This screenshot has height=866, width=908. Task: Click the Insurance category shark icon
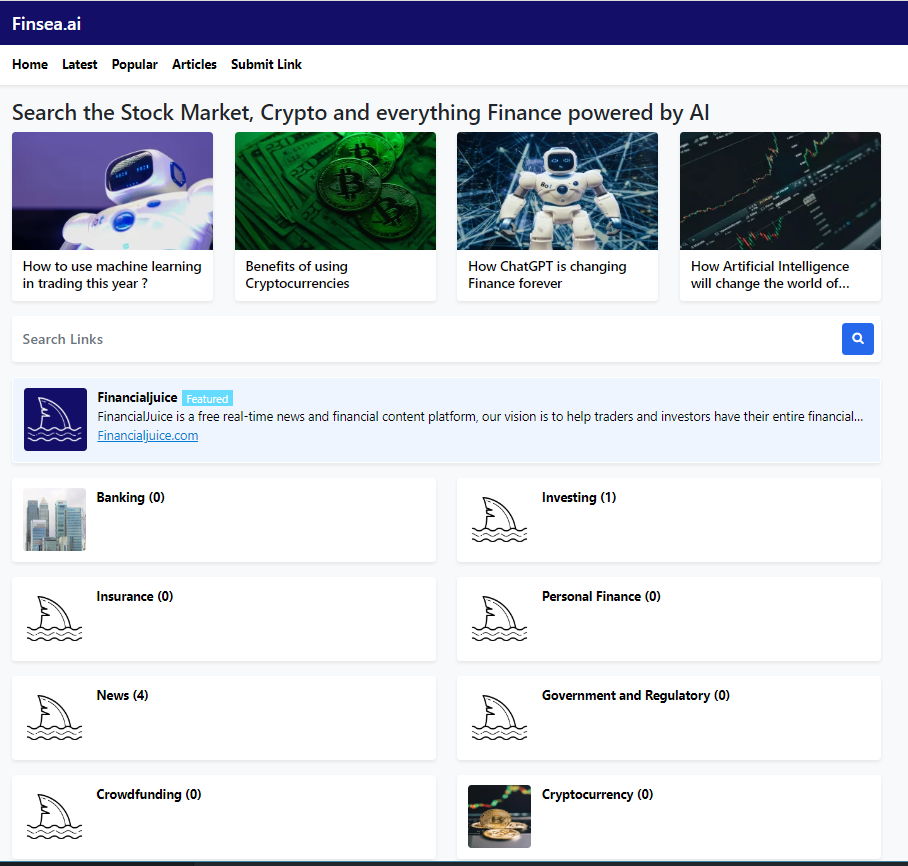point(54,619)
